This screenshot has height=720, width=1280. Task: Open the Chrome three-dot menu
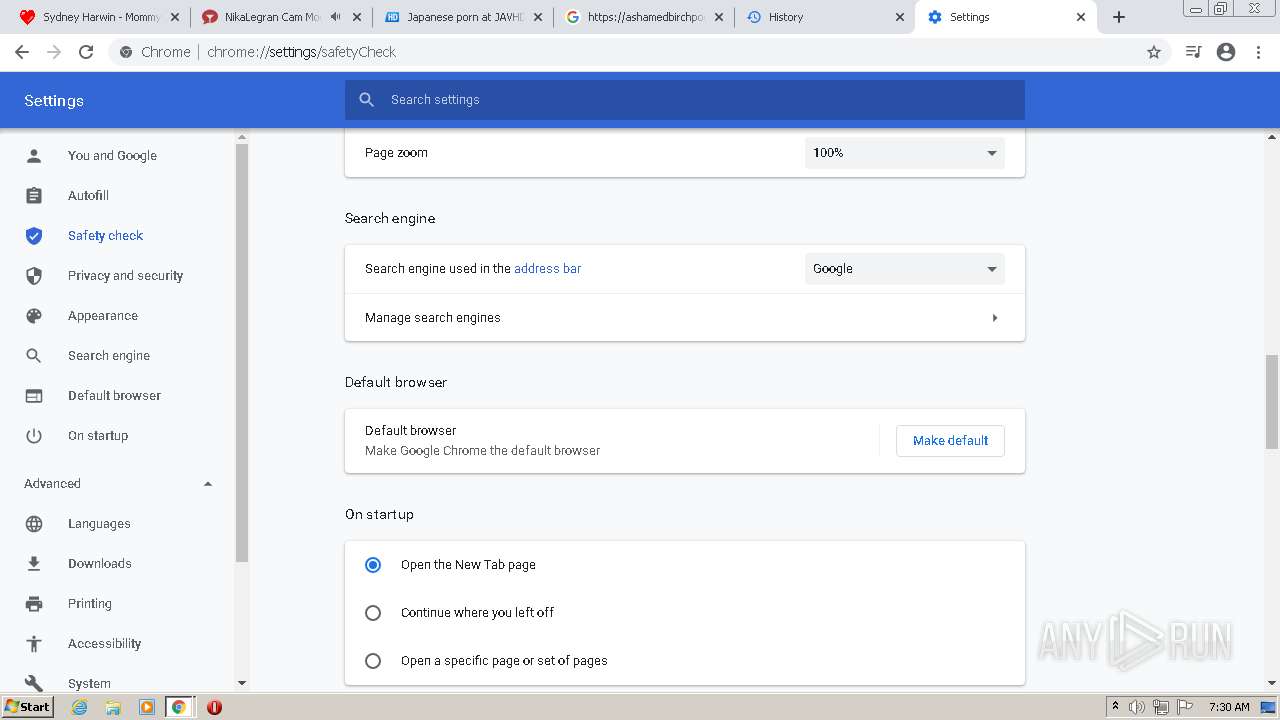(1259, 52)
